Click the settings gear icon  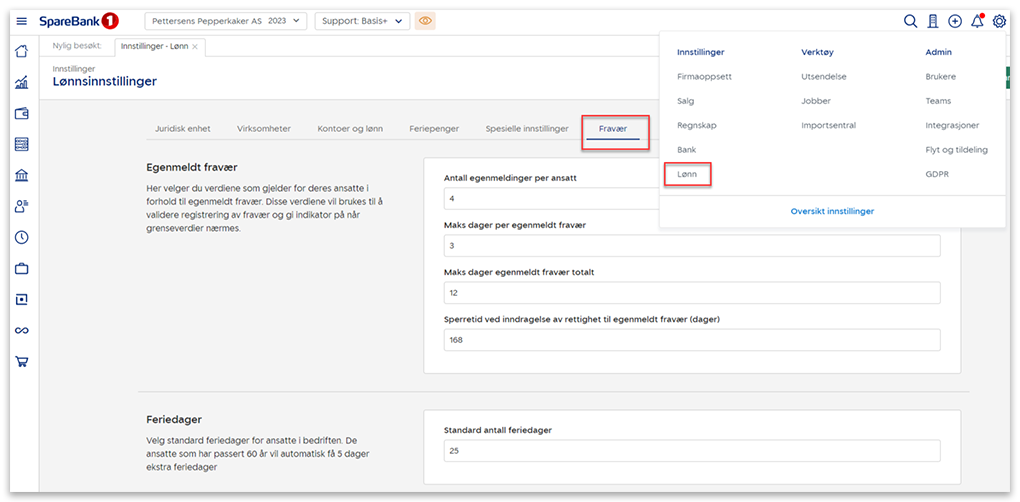[x=999, y=21]
